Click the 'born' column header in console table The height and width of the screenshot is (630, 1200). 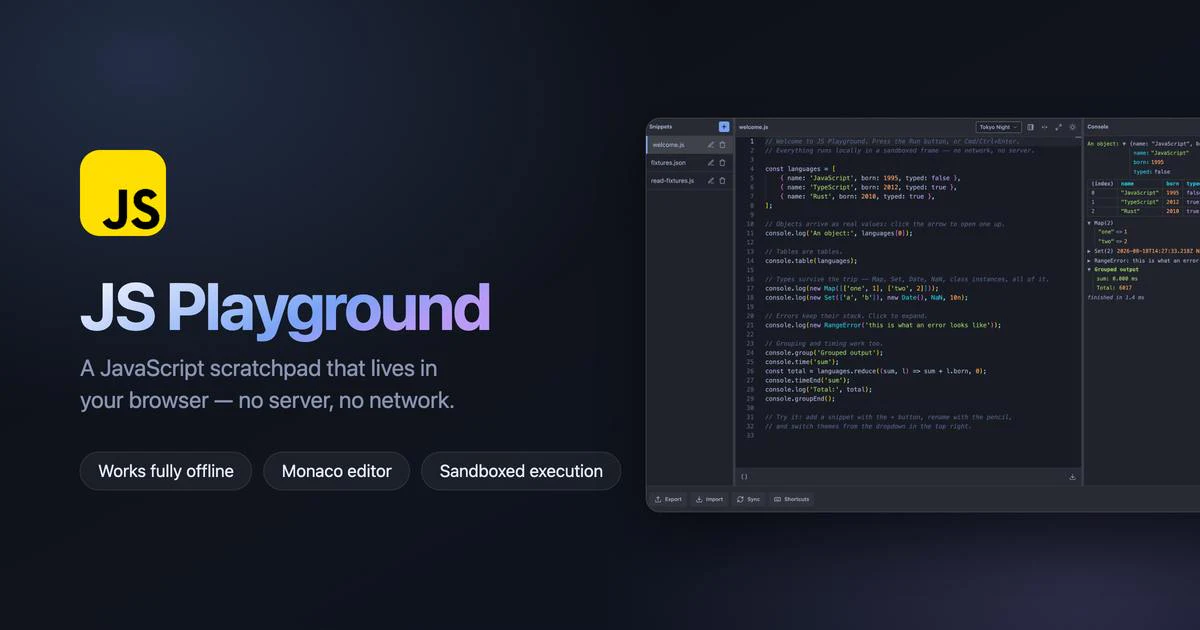(1172, 183)
